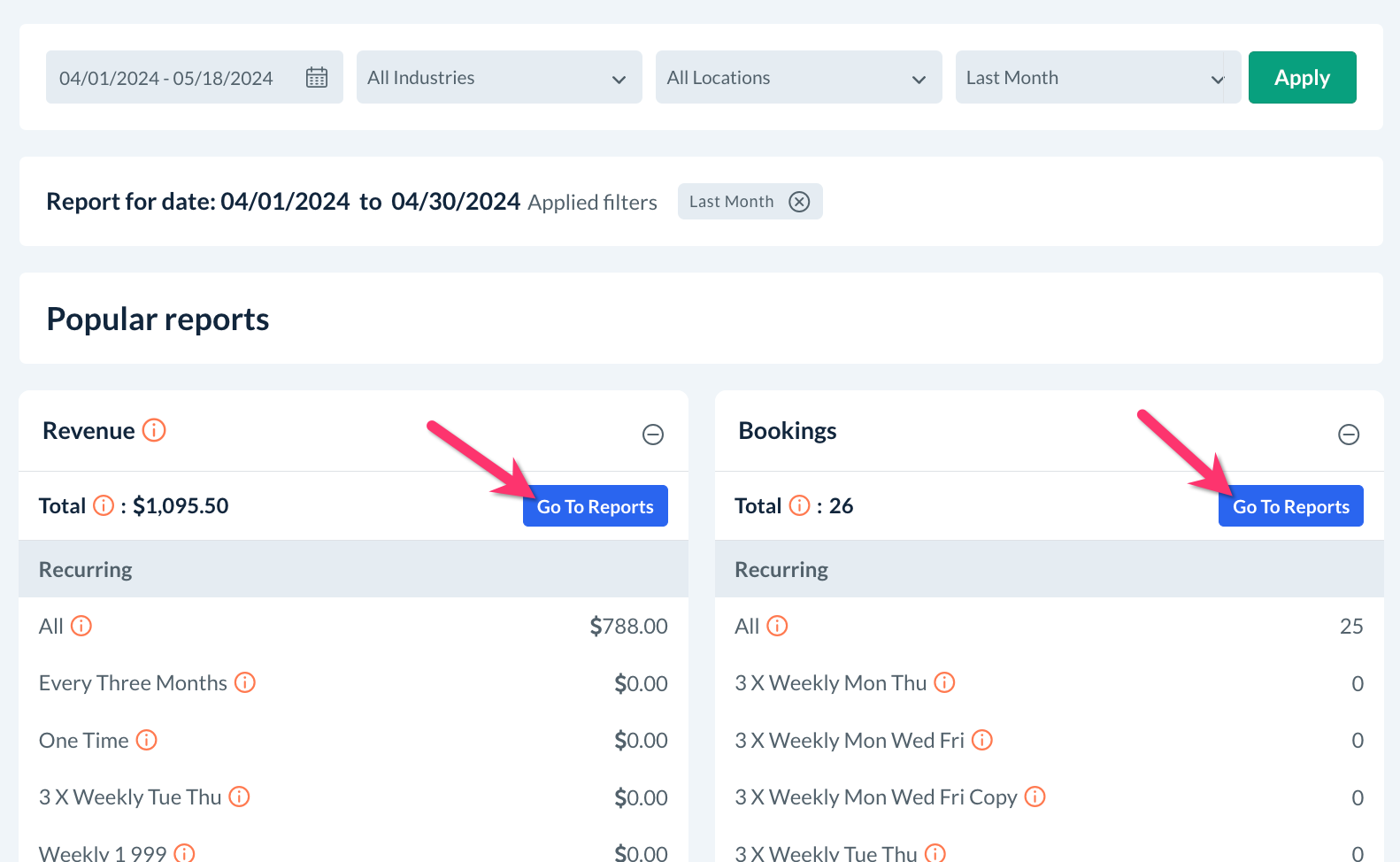
Task: Click info icon beside Bookings Total
Action: tap(799, 505)
